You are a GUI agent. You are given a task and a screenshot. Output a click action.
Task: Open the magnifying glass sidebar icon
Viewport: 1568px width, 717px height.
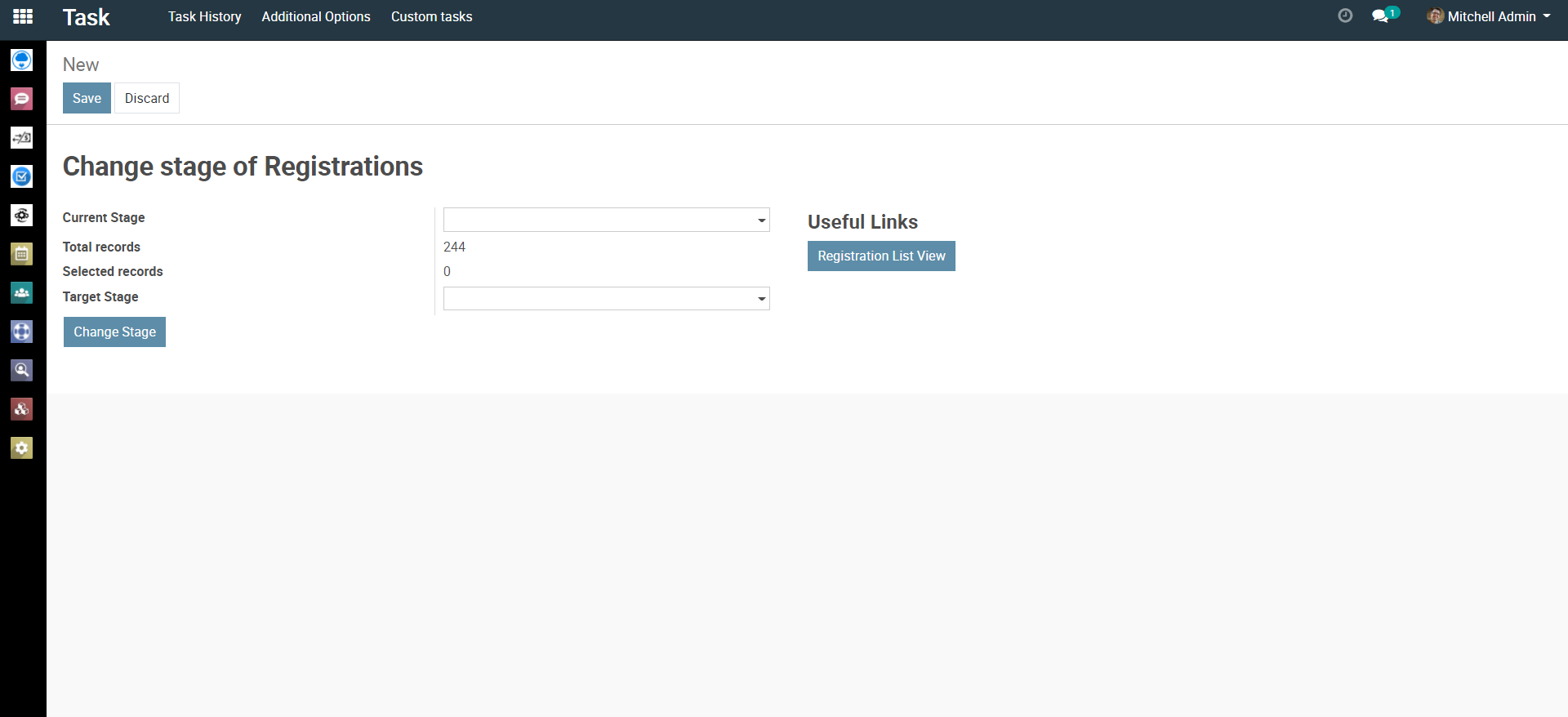22,370
